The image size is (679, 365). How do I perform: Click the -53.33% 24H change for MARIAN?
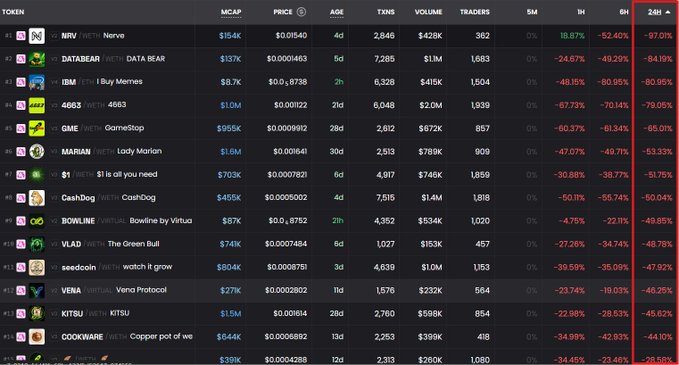coord(657,152)
